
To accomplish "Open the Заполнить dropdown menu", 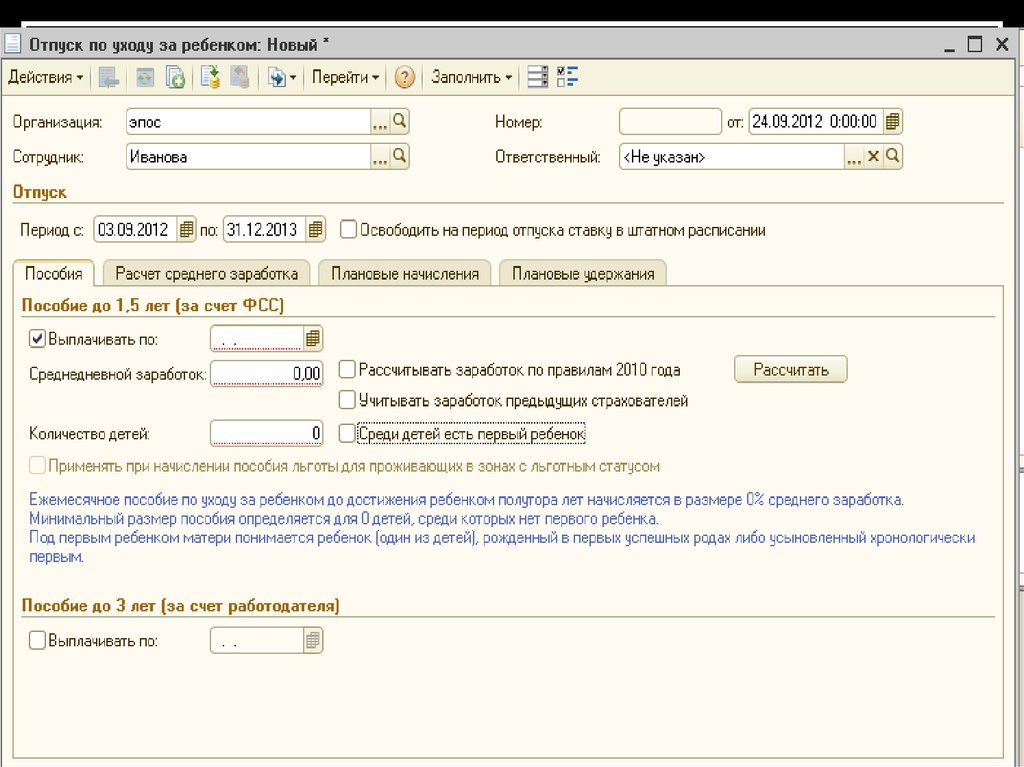I will click(471, 77).
